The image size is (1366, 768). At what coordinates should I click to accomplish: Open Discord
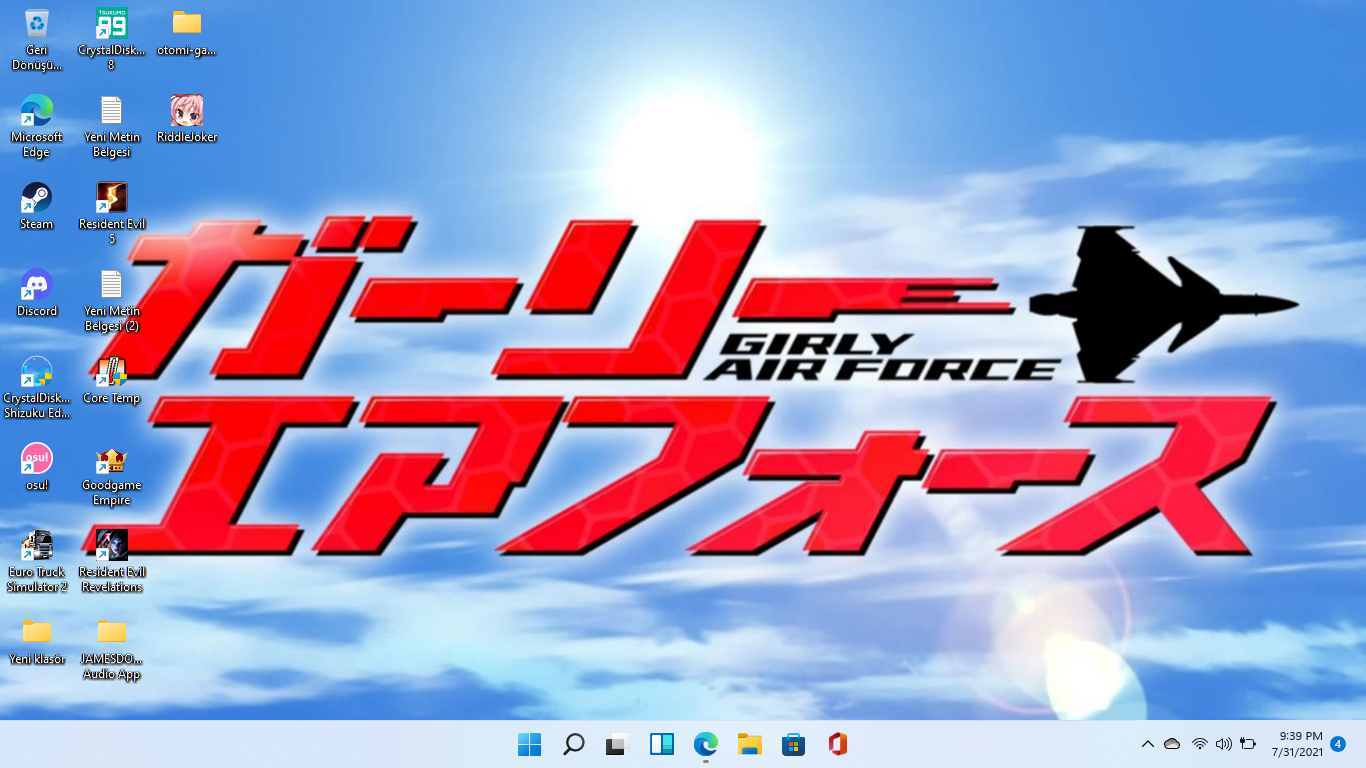tap(37, 284)
